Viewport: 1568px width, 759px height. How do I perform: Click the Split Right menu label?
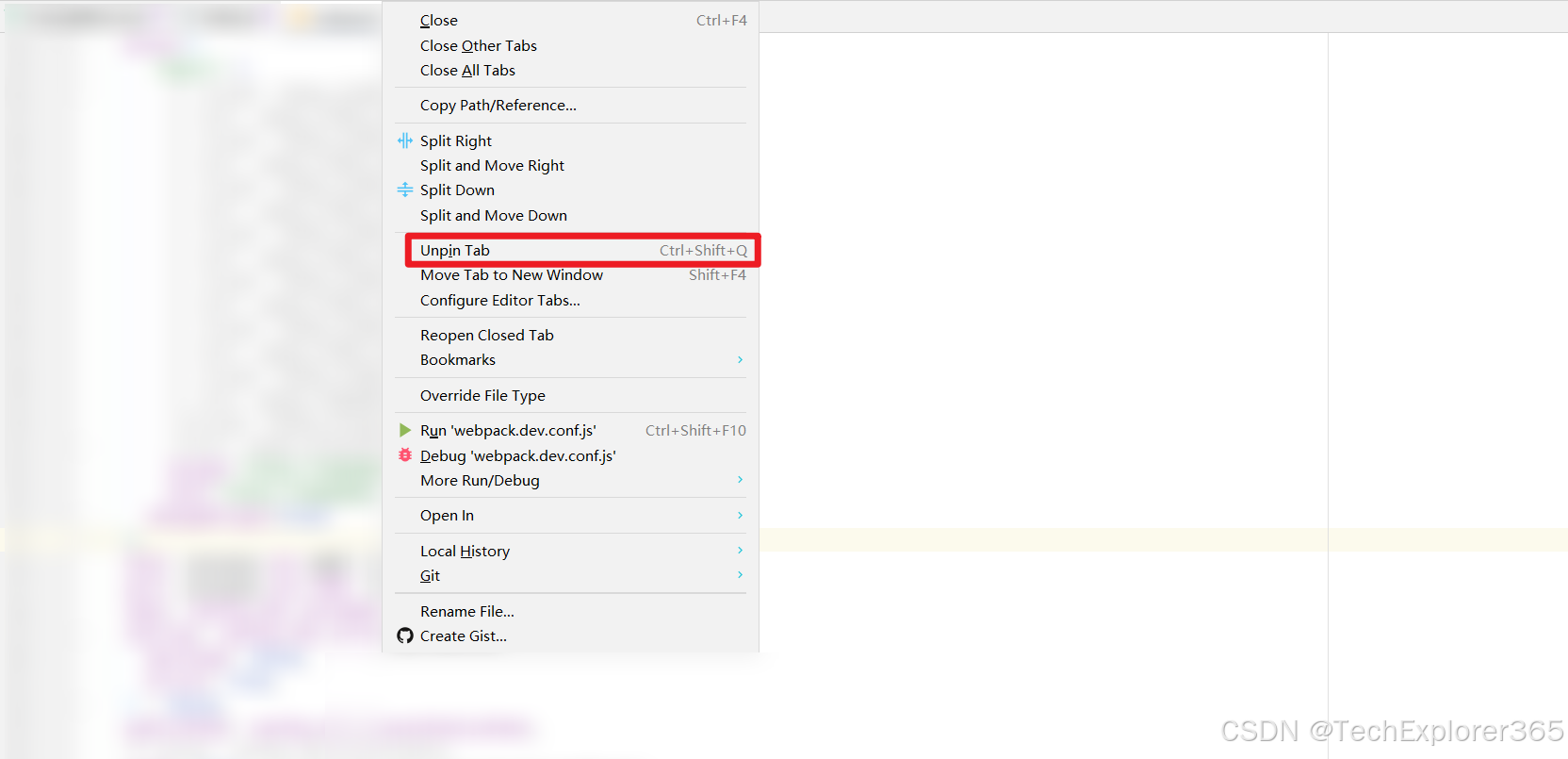tap(456, 140)
